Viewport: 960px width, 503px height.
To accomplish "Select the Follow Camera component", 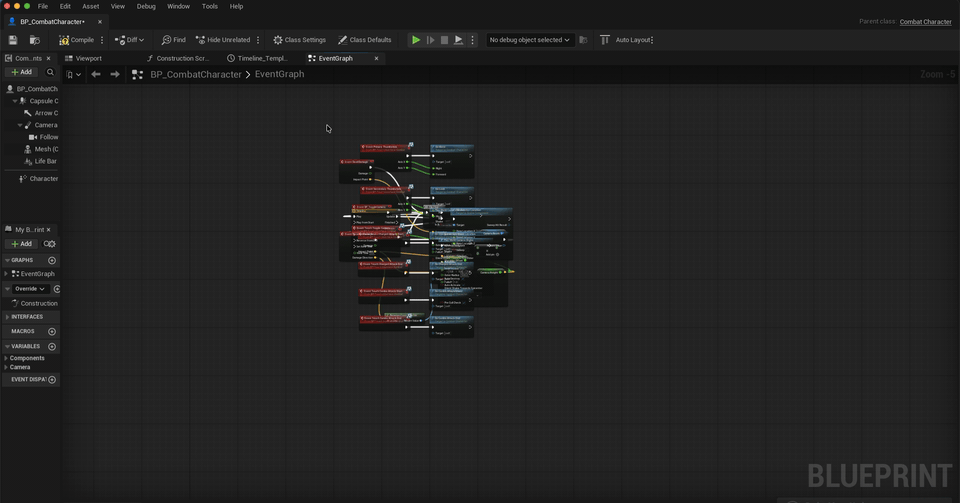I will (43, 137).
